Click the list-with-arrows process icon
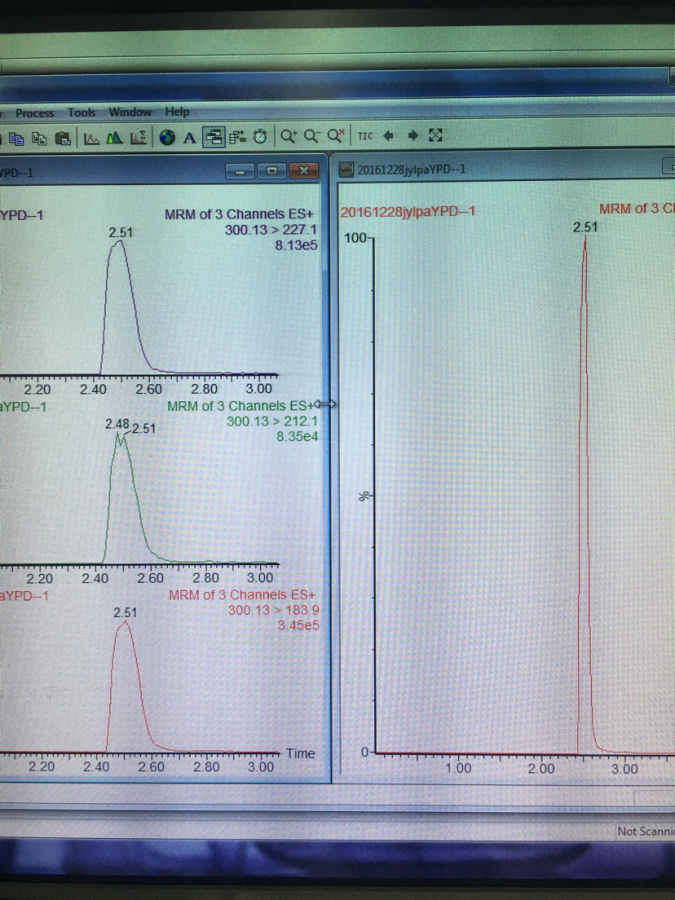The image size is (675, 900). click(x=237, y=137)
